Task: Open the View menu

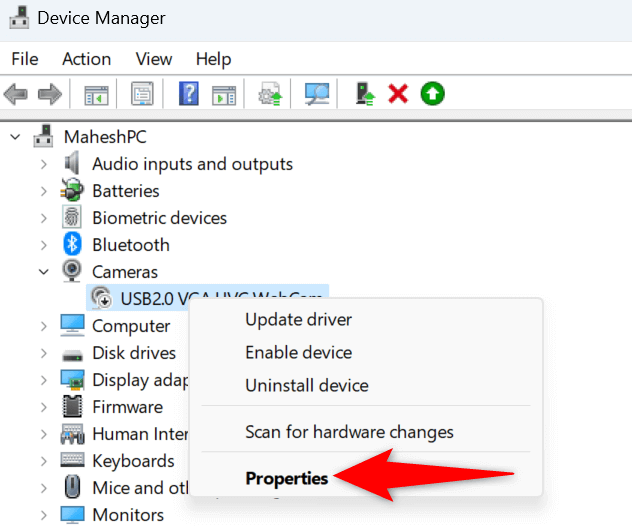Action: tap(154, 59)
